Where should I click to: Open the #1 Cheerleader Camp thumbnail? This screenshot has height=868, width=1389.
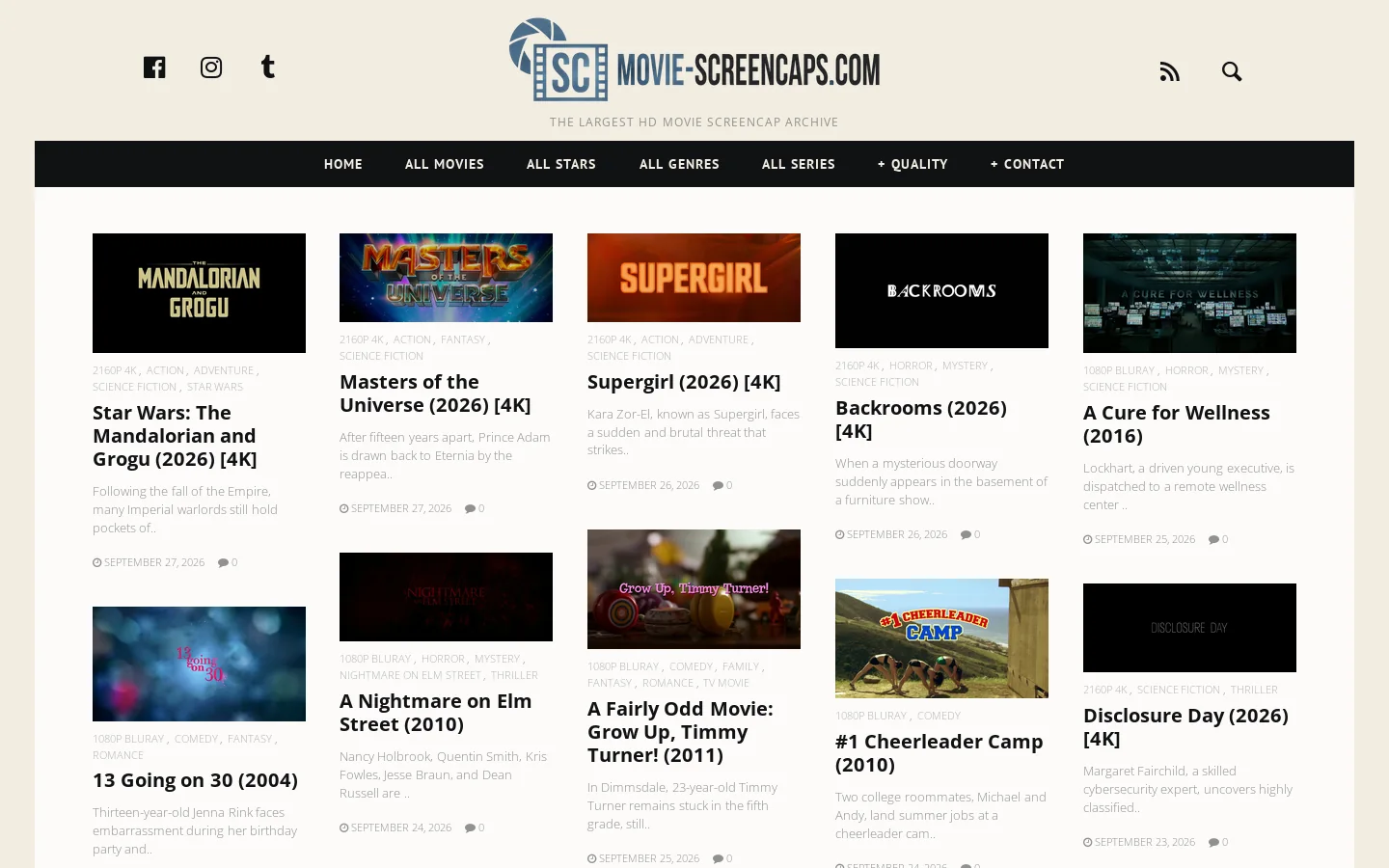pos(941,638)
